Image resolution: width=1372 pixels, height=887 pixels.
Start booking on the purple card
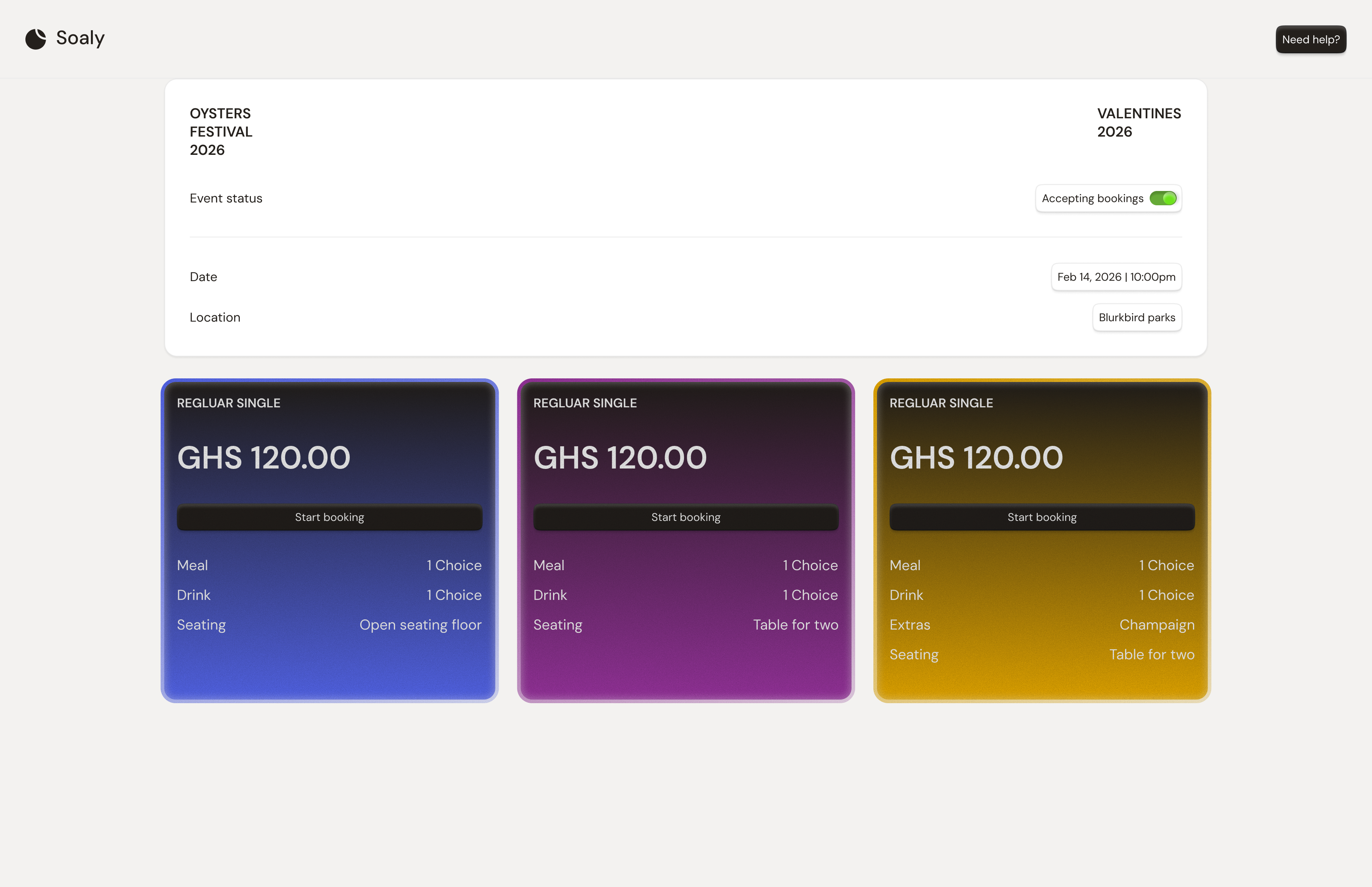coord(685,517)
